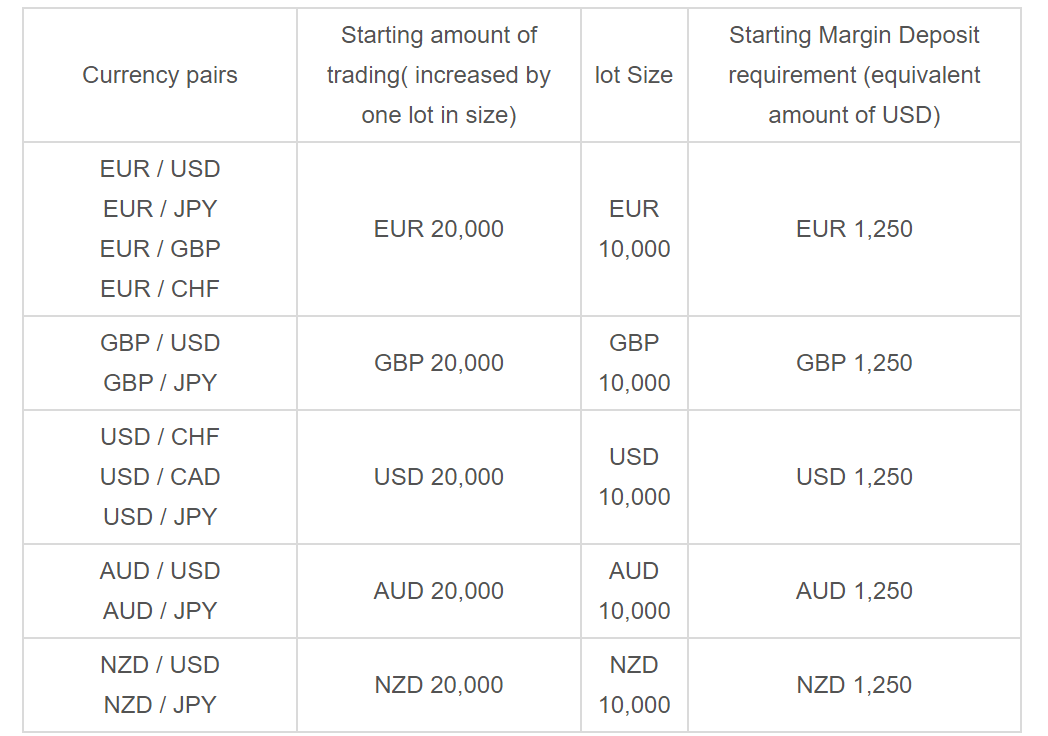Select the GBP / USD pair

tap(160, 343)
